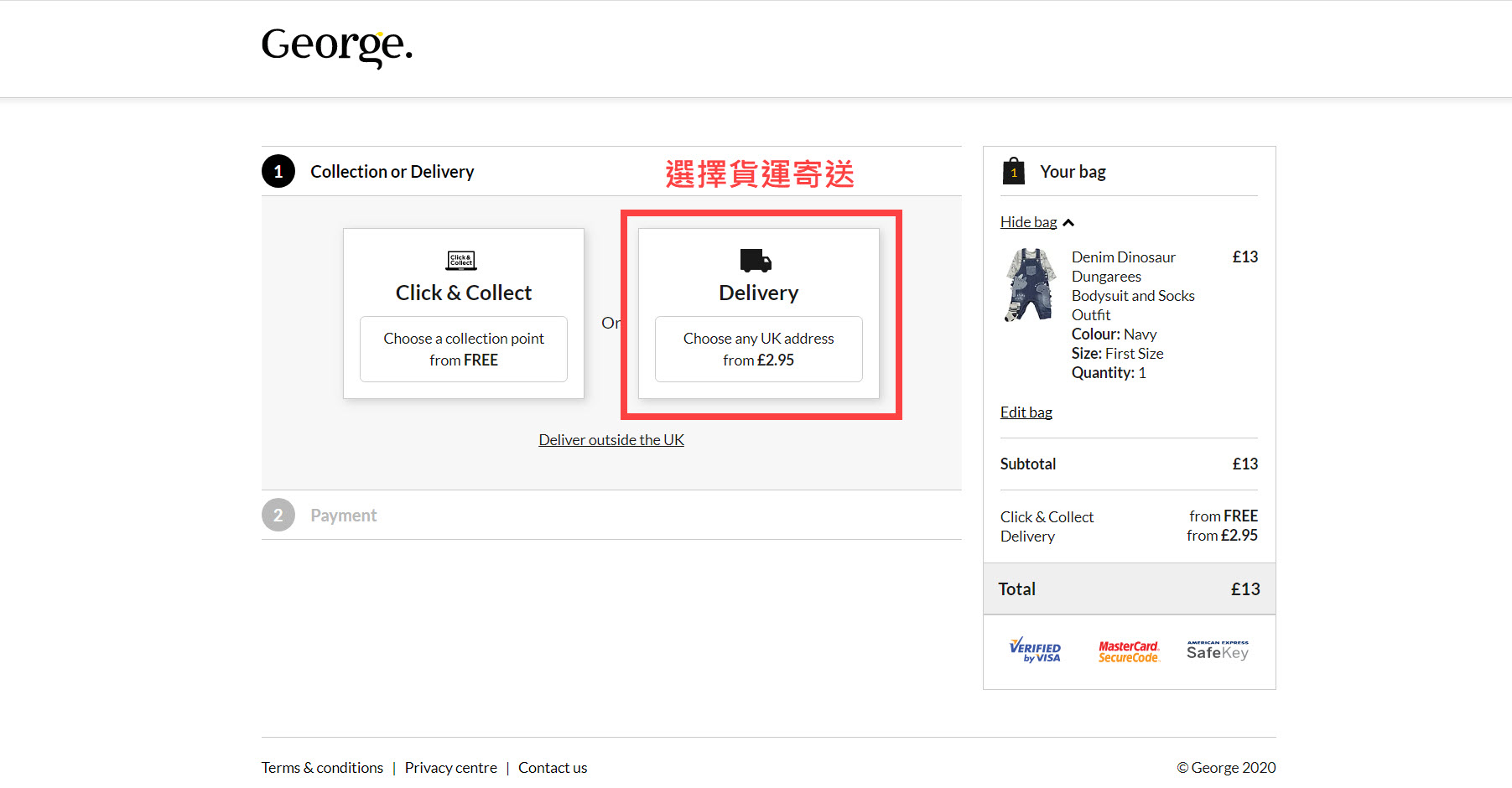Image resolution: width=1512 pixels, height=788 pixels.
Task: Select Choose any UK address delivery option
Action: pyautogui.click(x=758, y=349)
